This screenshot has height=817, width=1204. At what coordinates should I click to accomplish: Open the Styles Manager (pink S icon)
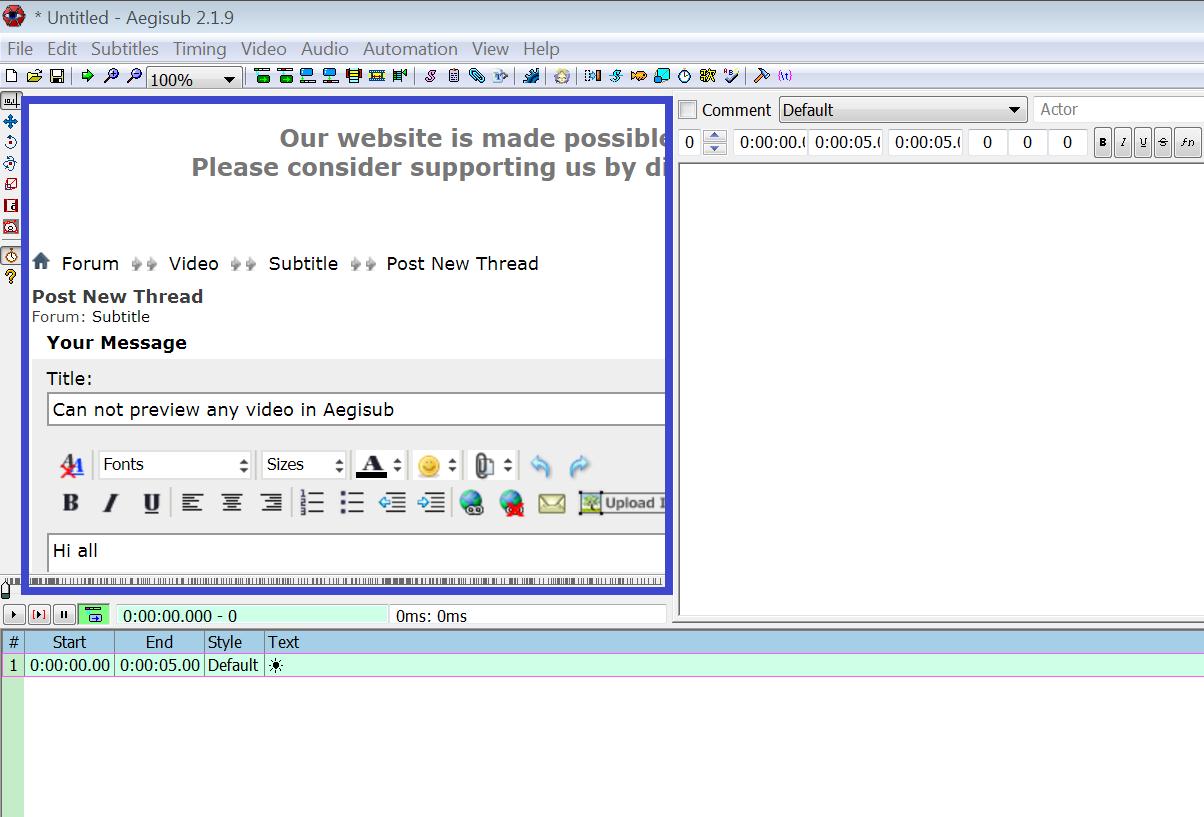pos(430,76)
